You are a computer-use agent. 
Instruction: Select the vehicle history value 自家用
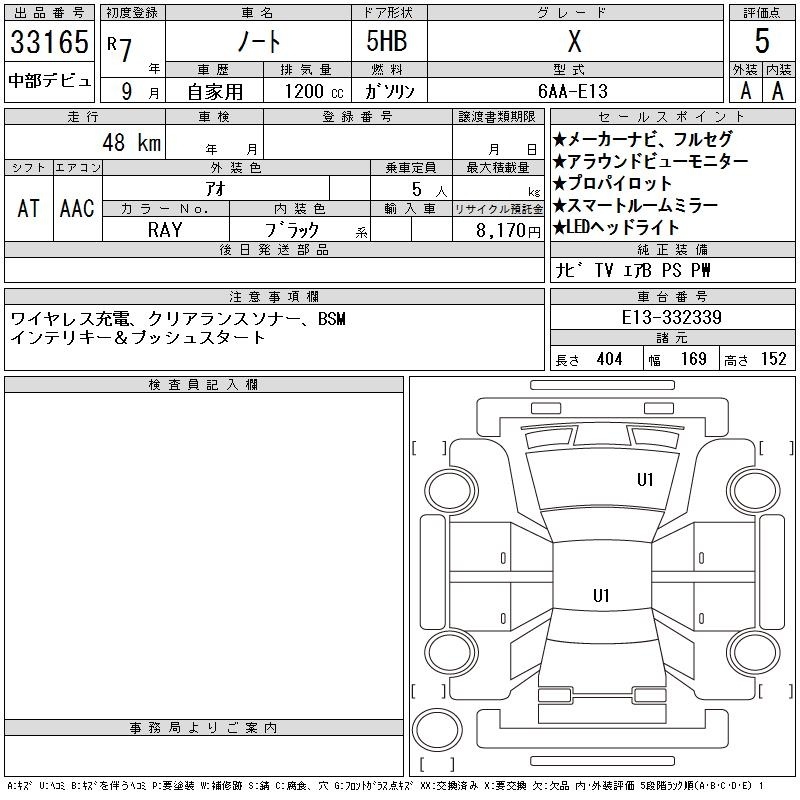coord(215,92)
